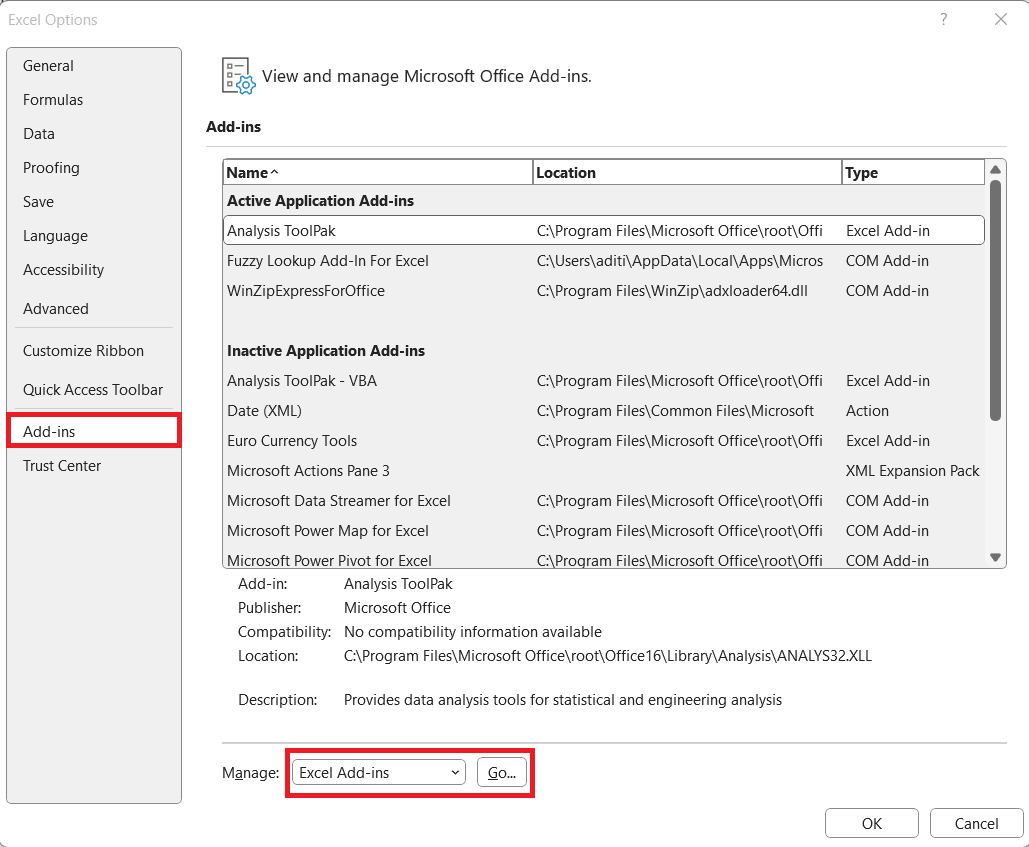This screenshot has height=847, width=1029.
Task: Click the Action type cell for Date (XML)
Action: pos(867,411)
